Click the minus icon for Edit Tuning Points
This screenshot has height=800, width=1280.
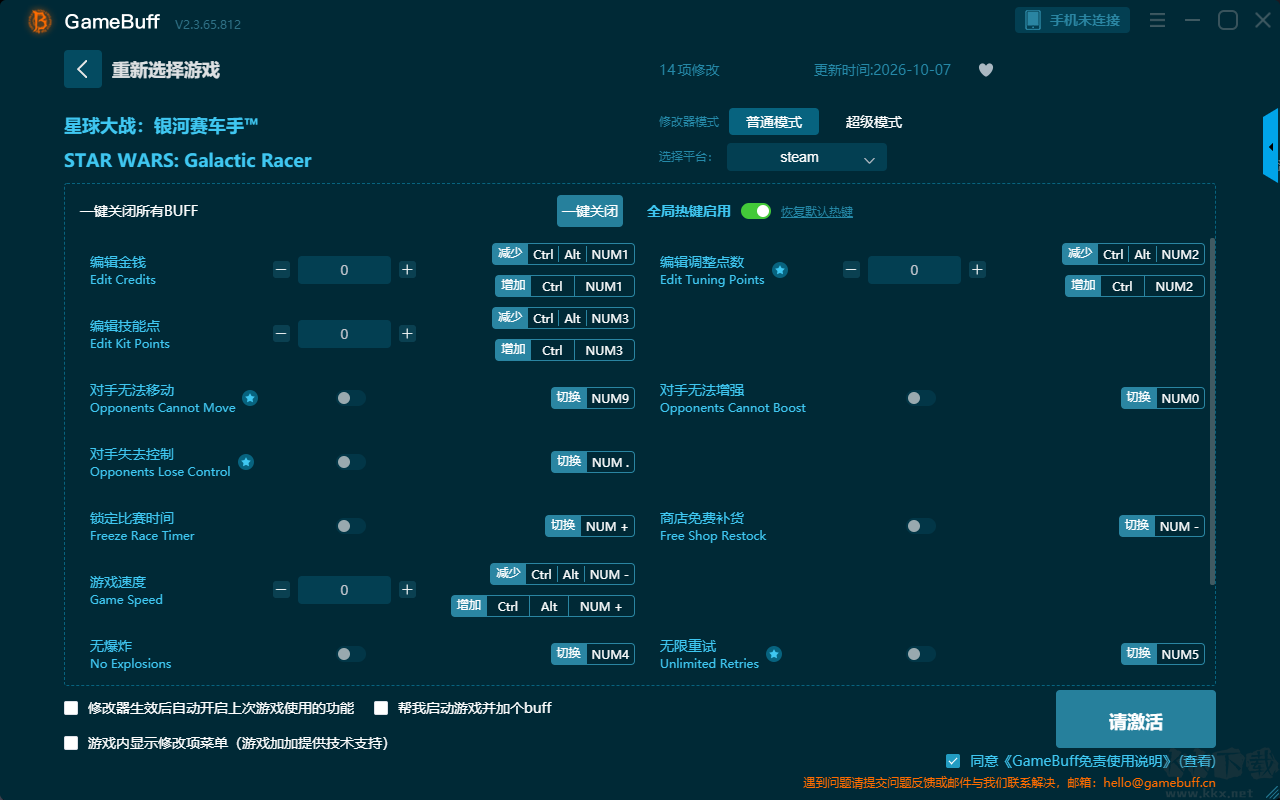[x=851, y=269]
